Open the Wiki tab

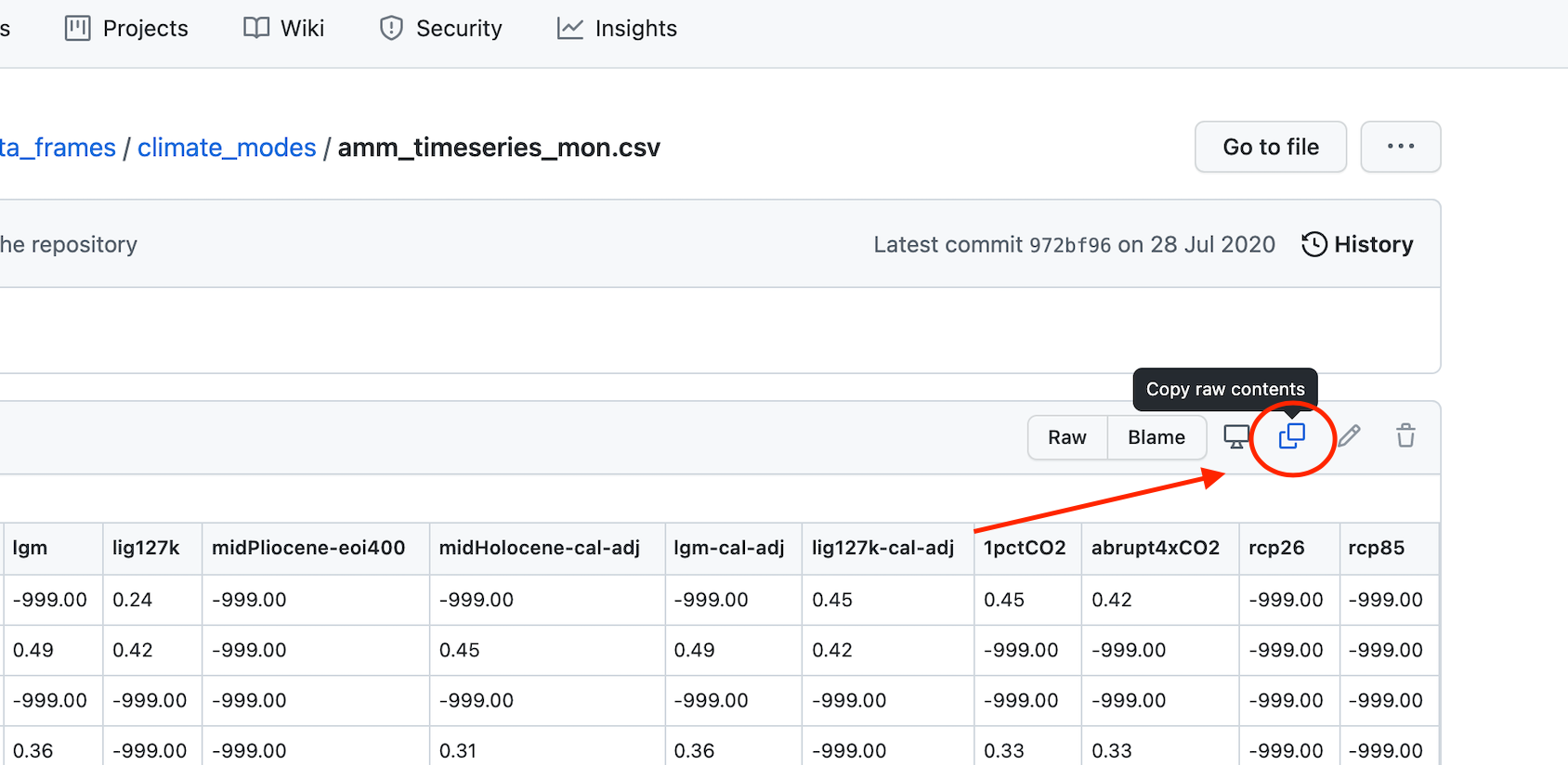284,29
